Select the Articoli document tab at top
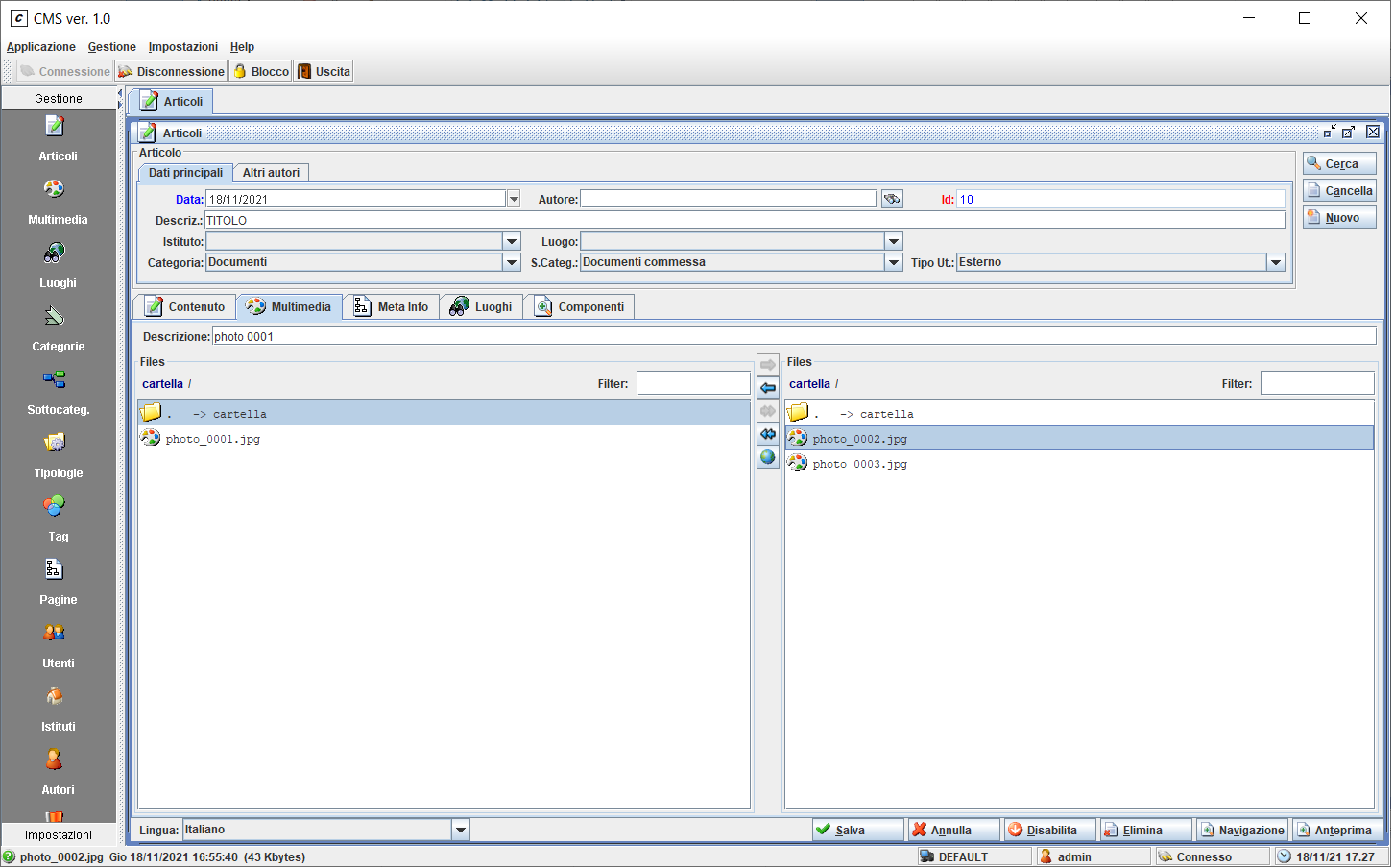1394x868 pixels. coord(171,101)
